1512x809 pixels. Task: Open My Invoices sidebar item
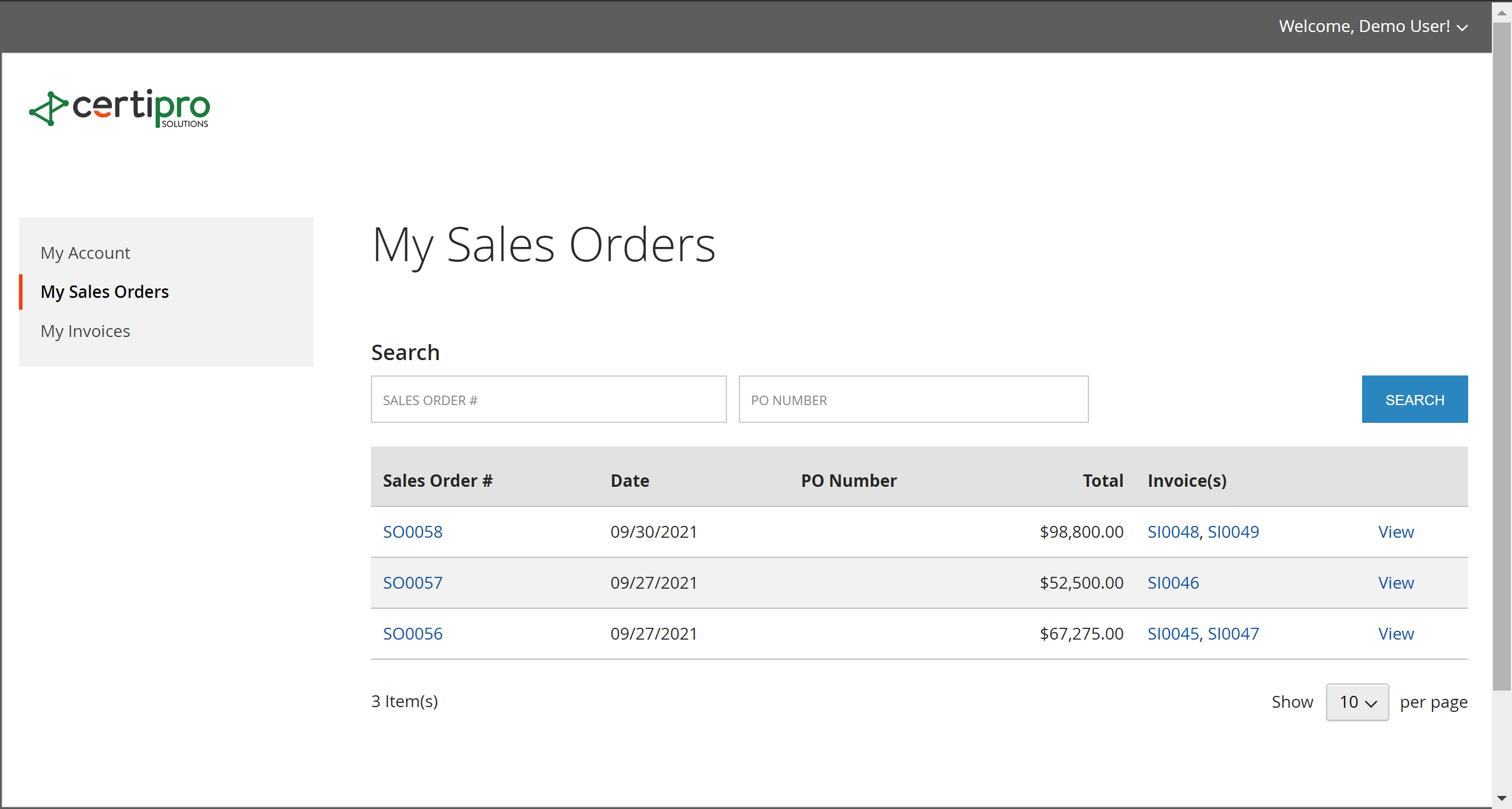(85, 331)
